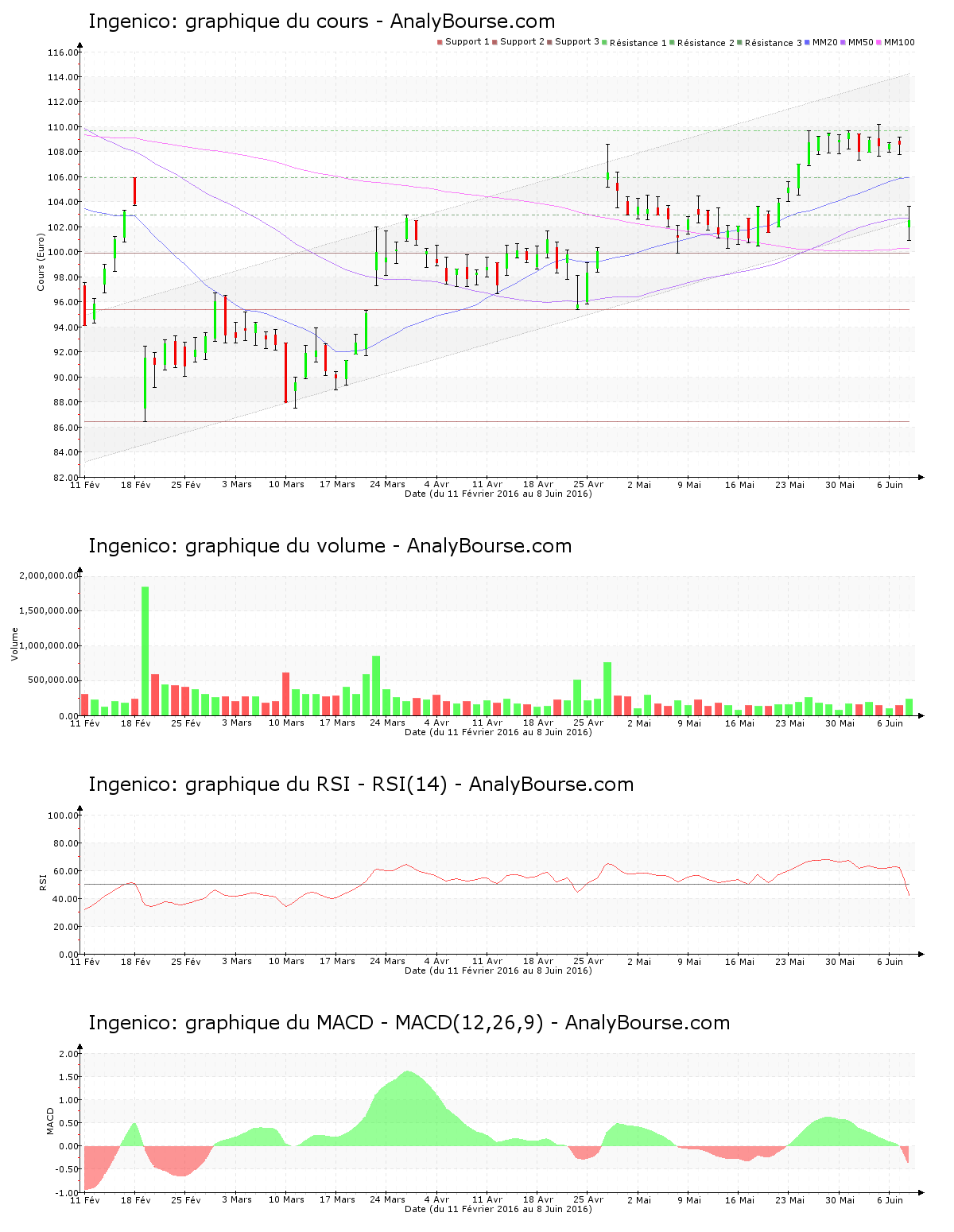Select the Support 2 legend label

(522, 42)
